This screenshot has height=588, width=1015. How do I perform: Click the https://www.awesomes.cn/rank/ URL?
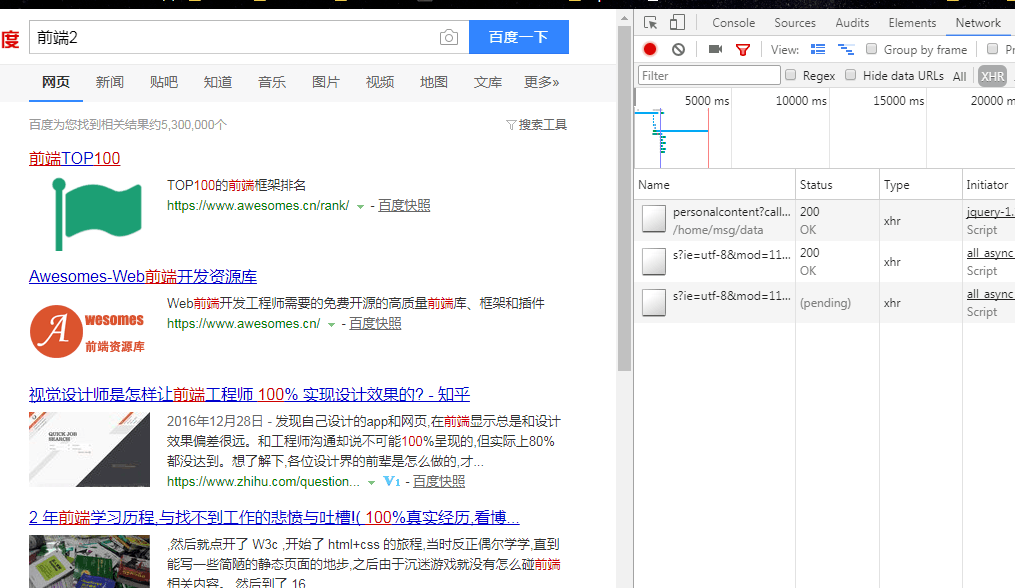pyautogui.click(x=258, y=205)
